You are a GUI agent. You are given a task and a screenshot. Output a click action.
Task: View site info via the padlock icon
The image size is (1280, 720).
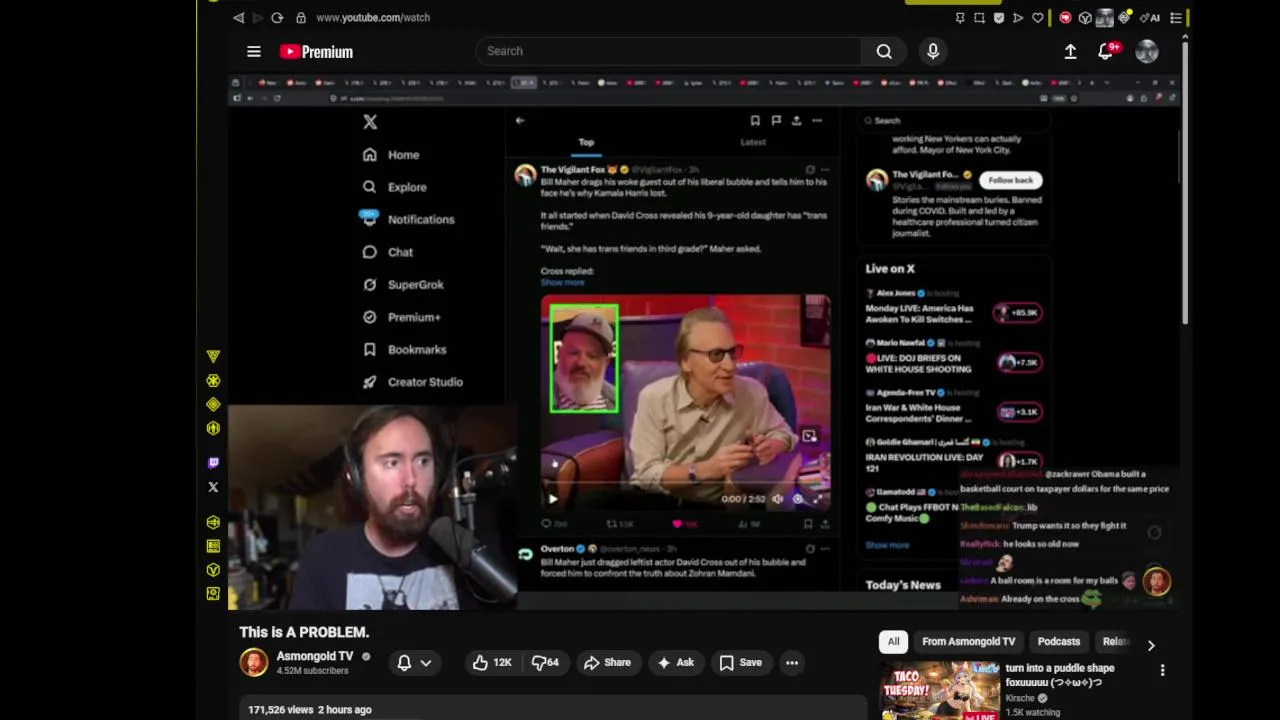[x=301, y=18]
